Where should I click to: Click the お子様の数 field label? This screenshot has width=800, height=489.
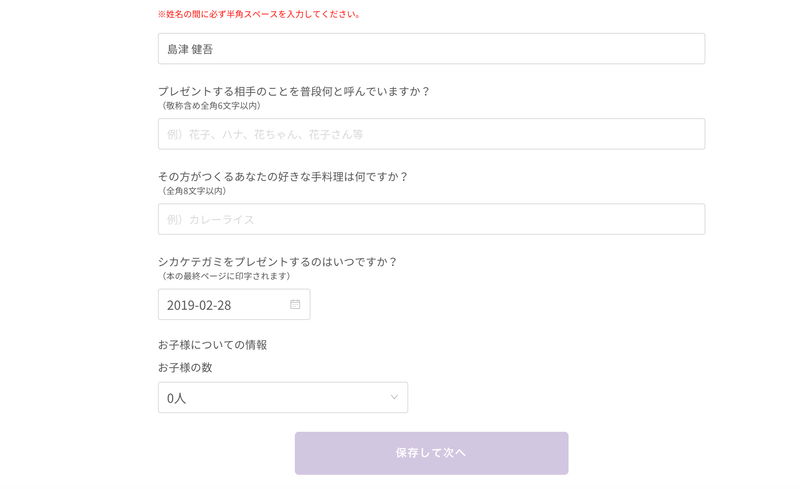click(x=185, y=367)
